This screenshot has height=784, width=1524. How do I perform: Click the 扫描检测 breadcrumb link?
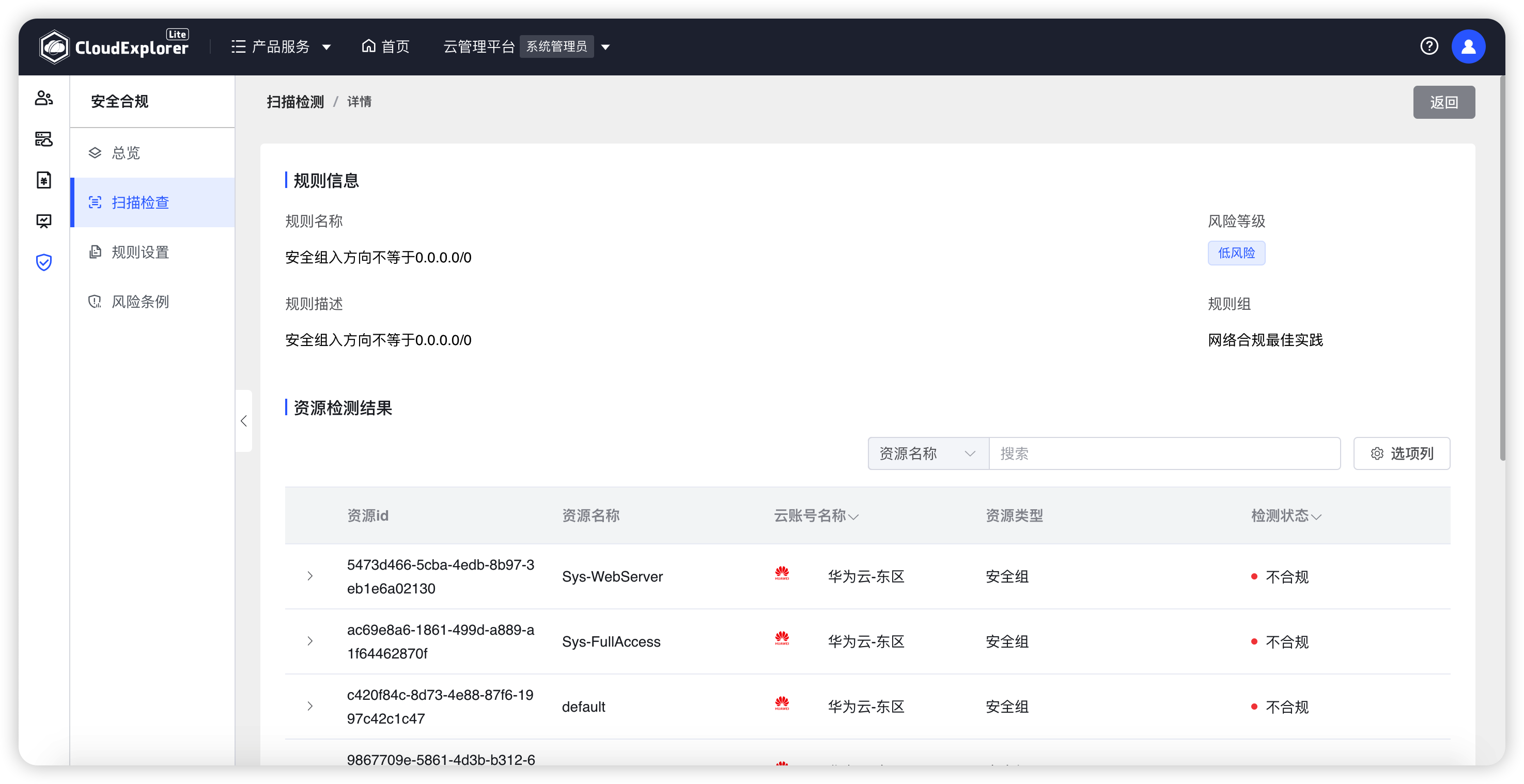tap(295, 102)
